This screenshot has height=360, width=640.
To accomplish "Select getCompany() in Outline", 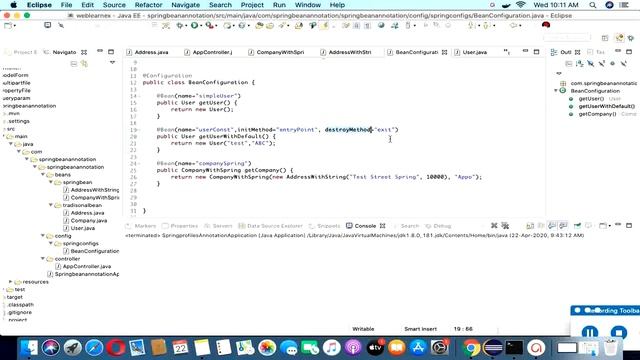I will point(597,114).
